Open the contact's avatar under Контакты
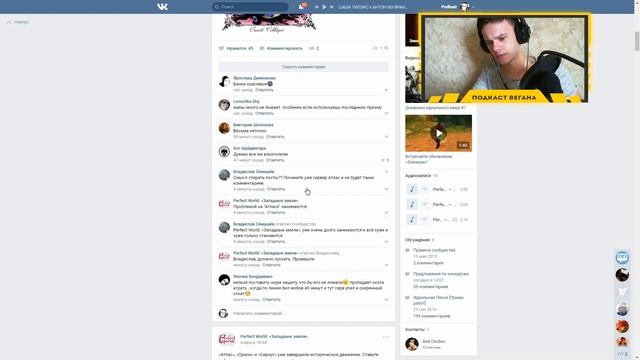 click(412, 344)
